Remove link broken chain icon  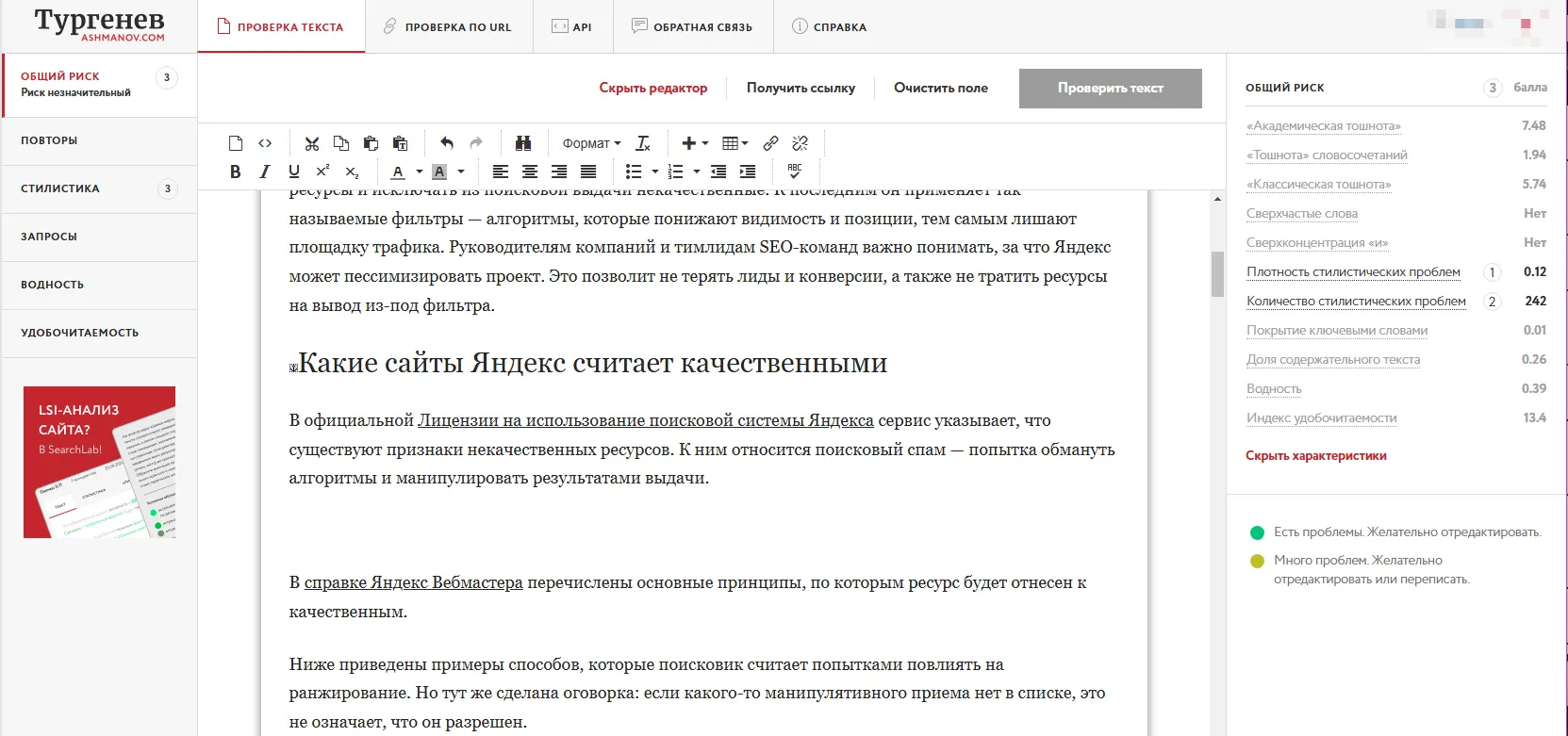tap(800, 143)
